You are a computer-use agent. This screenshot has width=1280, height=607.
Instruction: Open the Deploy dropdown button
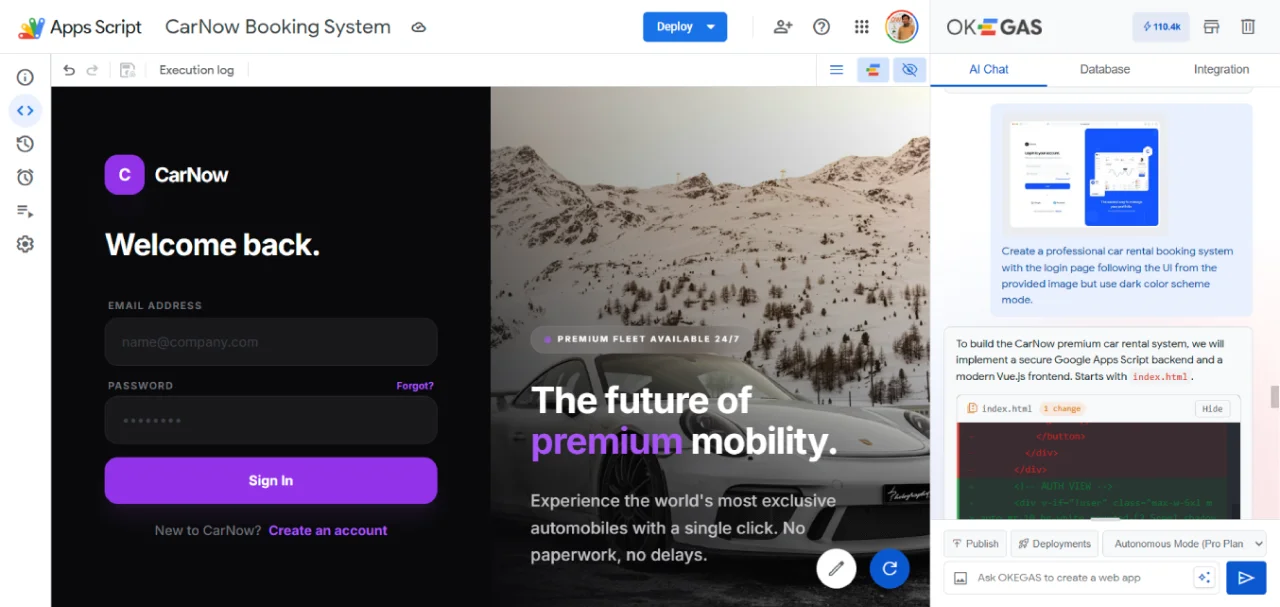(685, 27)
